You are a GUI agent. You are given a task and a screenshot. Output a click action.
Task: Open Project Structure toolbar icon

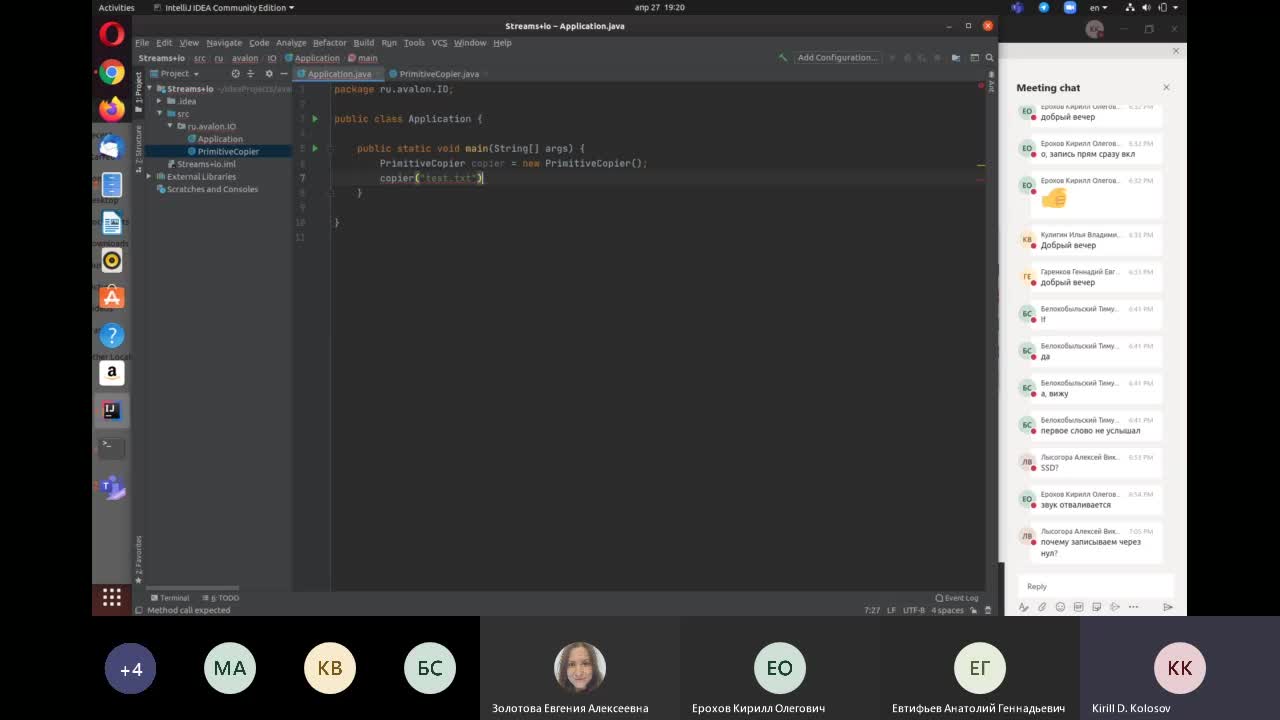[x=956, y=58]
